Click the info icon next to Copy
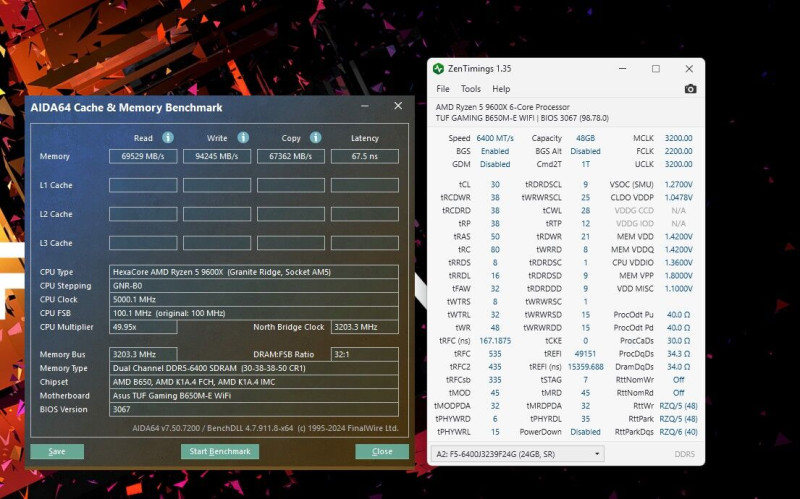800x499 pixels. 316,137
